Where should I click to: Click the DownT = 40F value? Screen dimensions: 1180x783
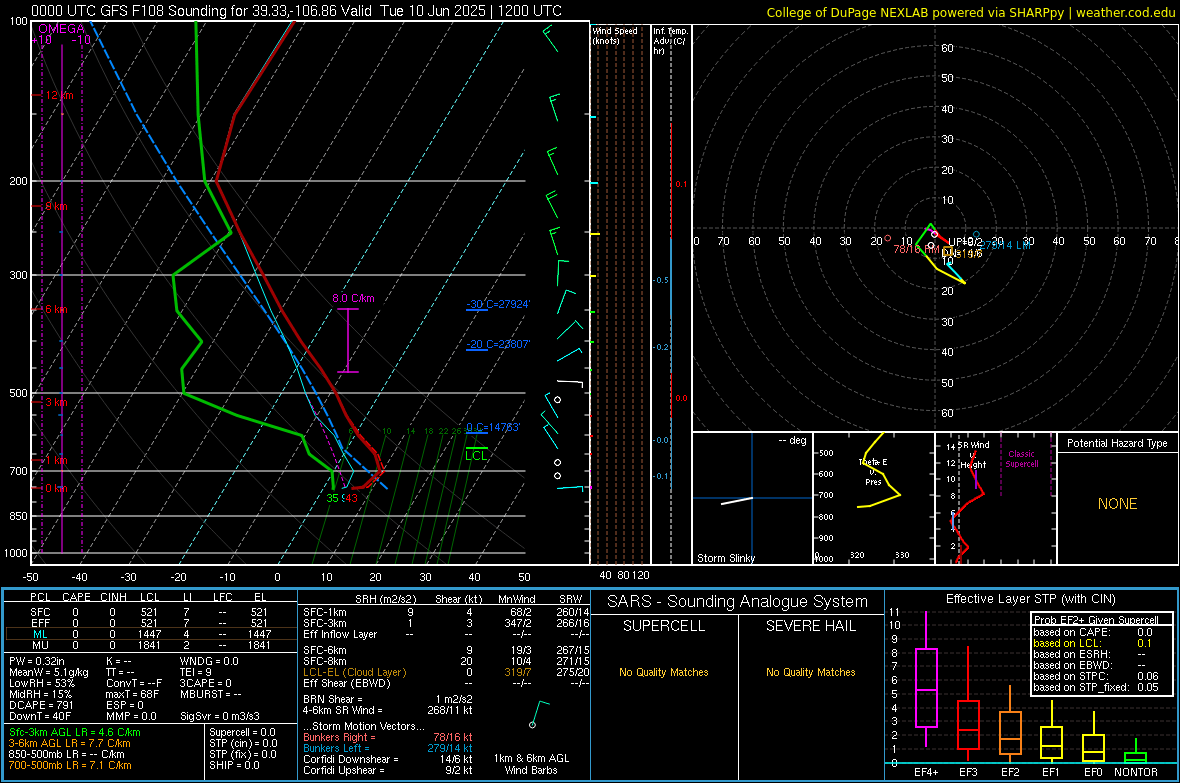[x=40, y=716]
